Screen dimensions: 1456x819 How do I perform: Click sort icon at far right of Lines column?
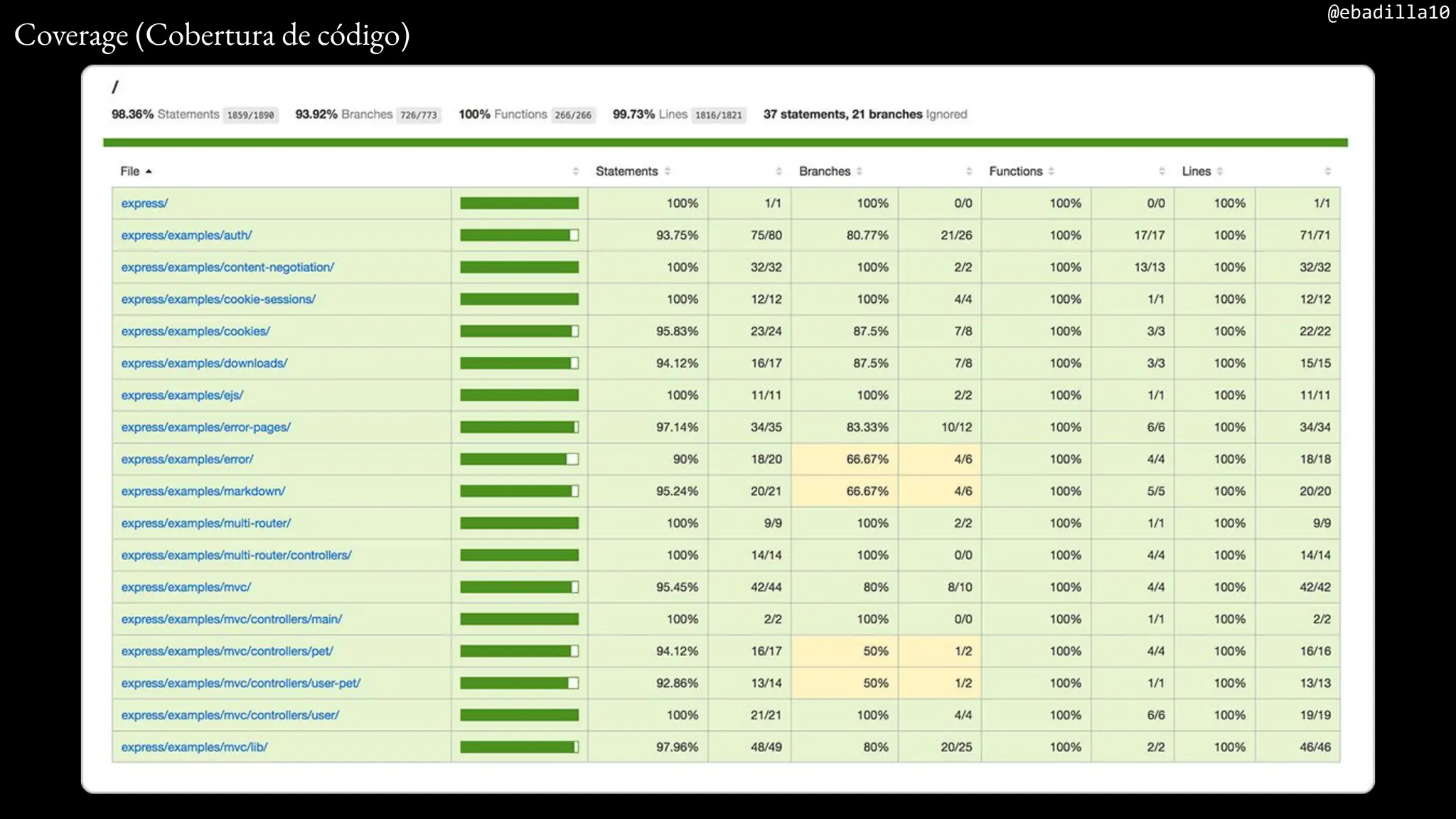click(1327, 171)
